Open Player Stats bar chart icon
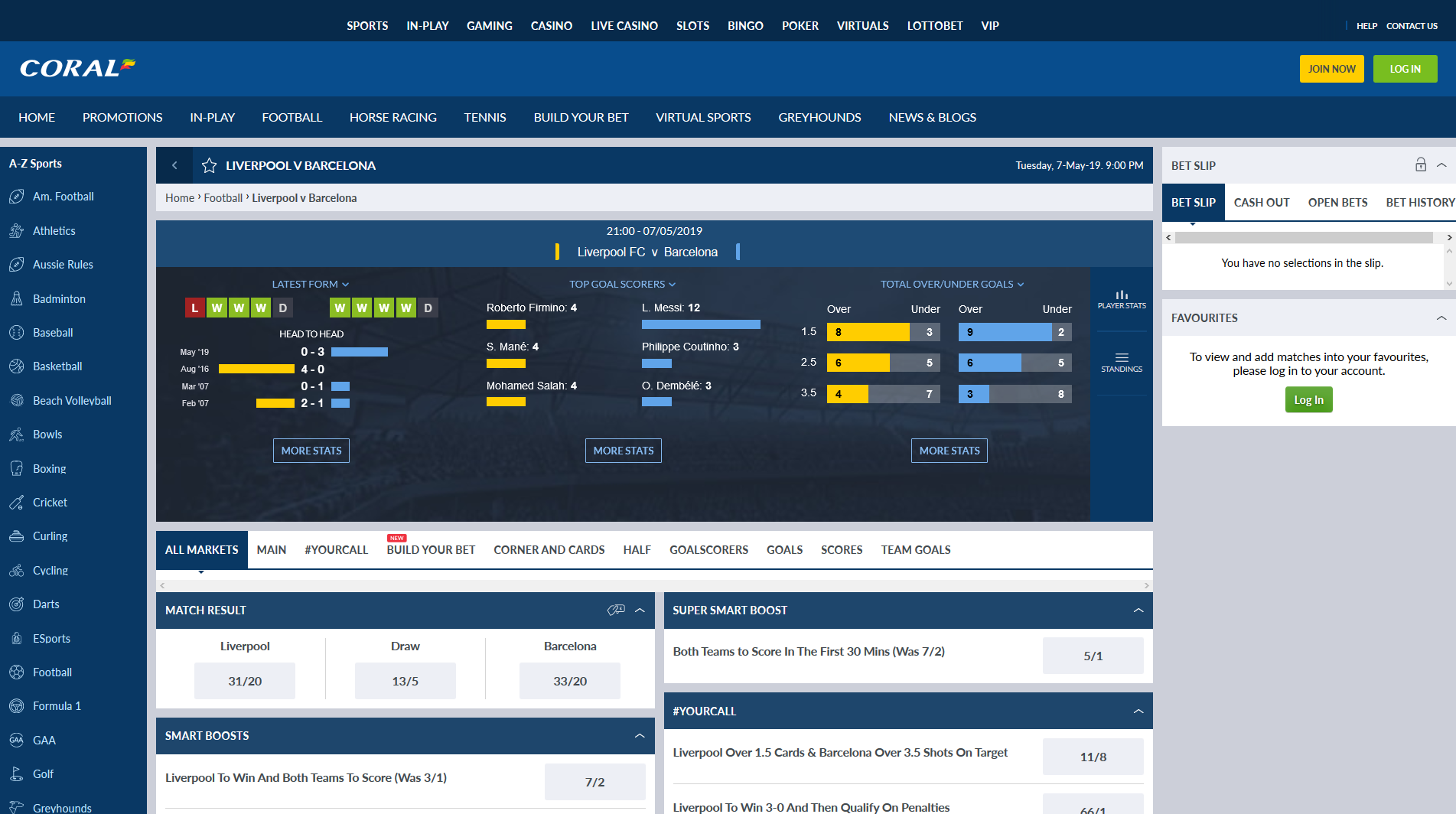The image size is (1456, 814). coord(1122,299)
